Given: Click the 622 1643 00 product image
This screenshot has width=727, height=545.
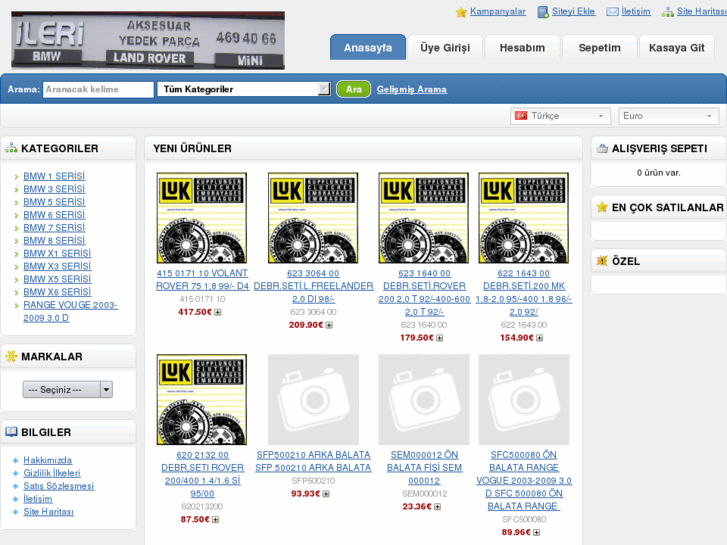Looking at the screenshot, I should (523, 218).
